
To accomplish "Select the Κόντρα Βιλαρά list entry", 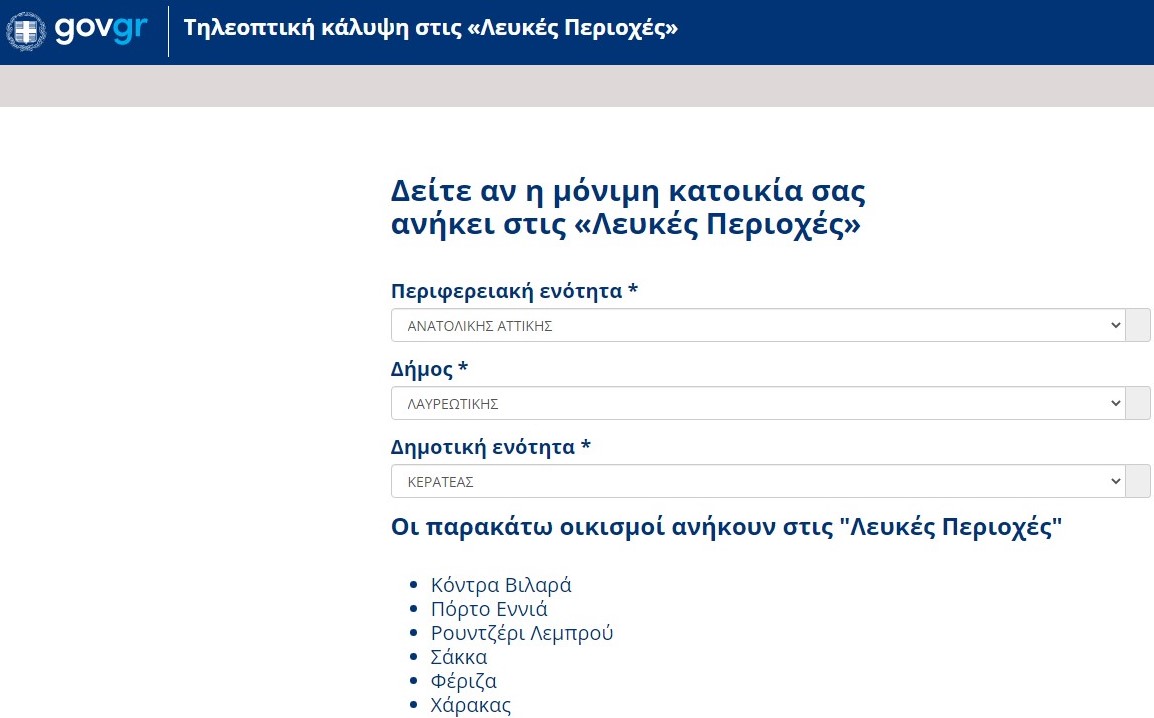I will [501, 585].
